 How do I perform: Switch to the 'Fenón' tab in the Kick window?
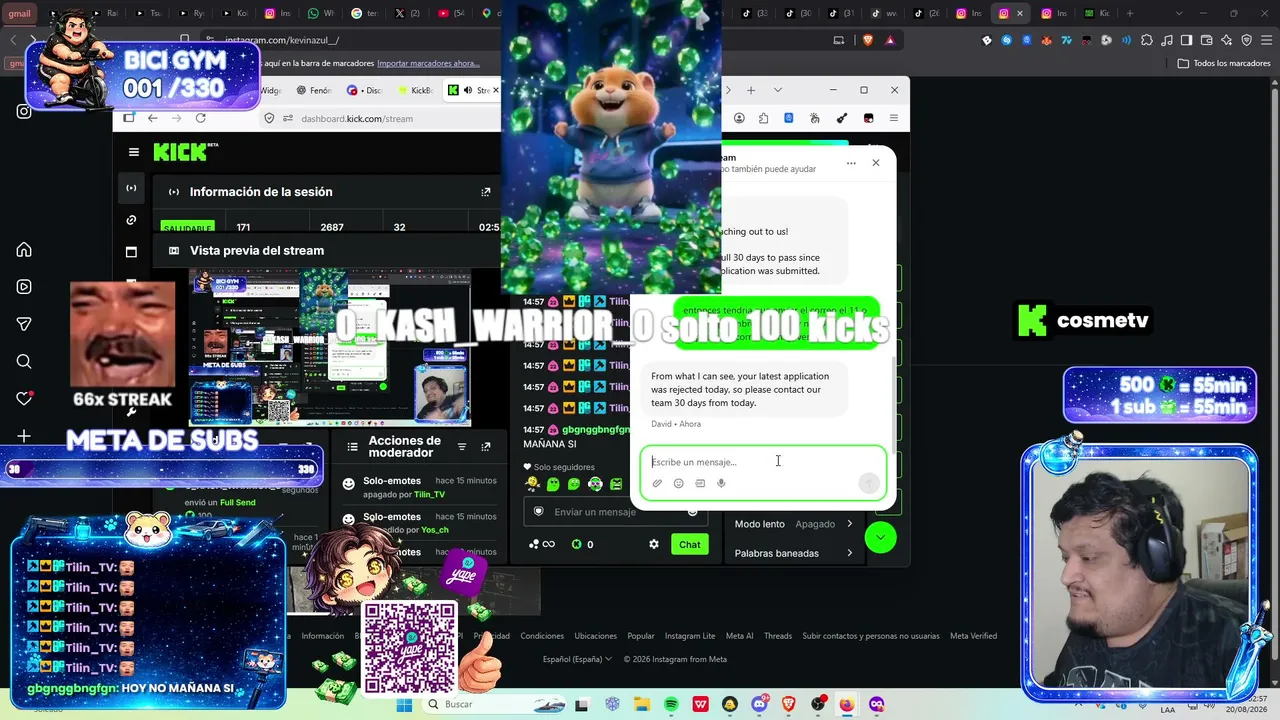point(313,90)
